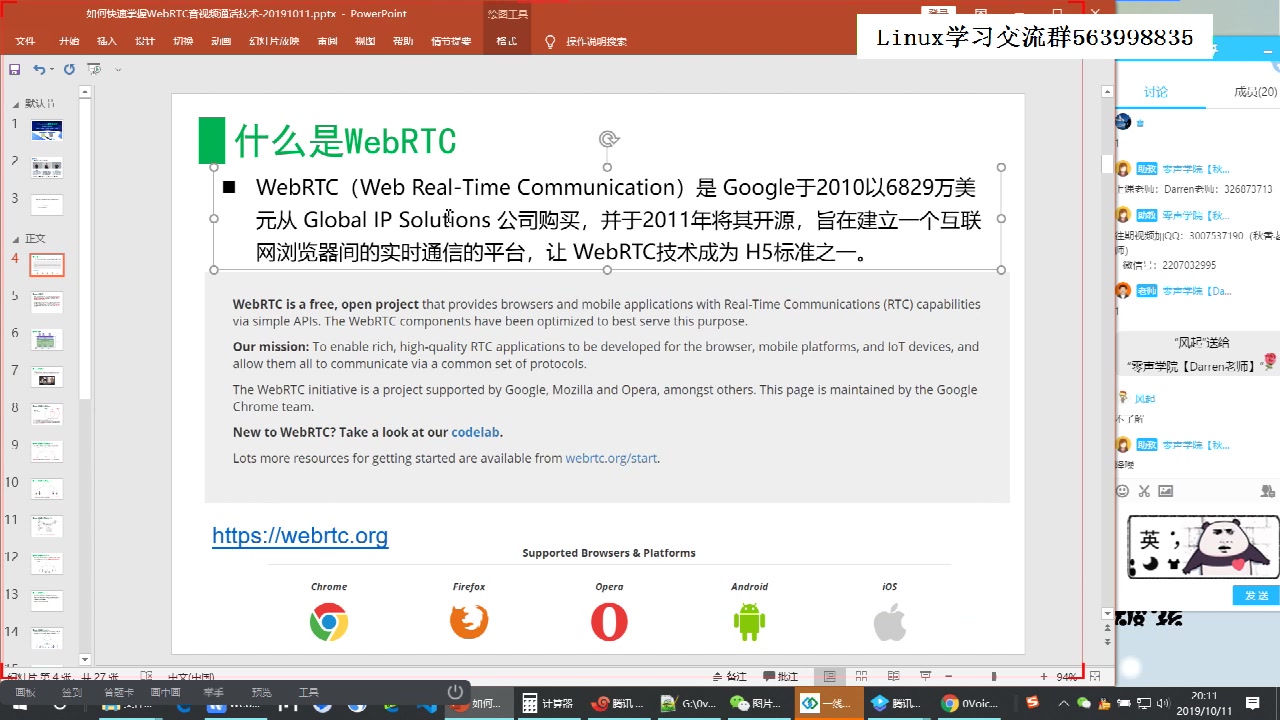Switch to the 开始 (Home) ribbon tab

click(69, 42)
